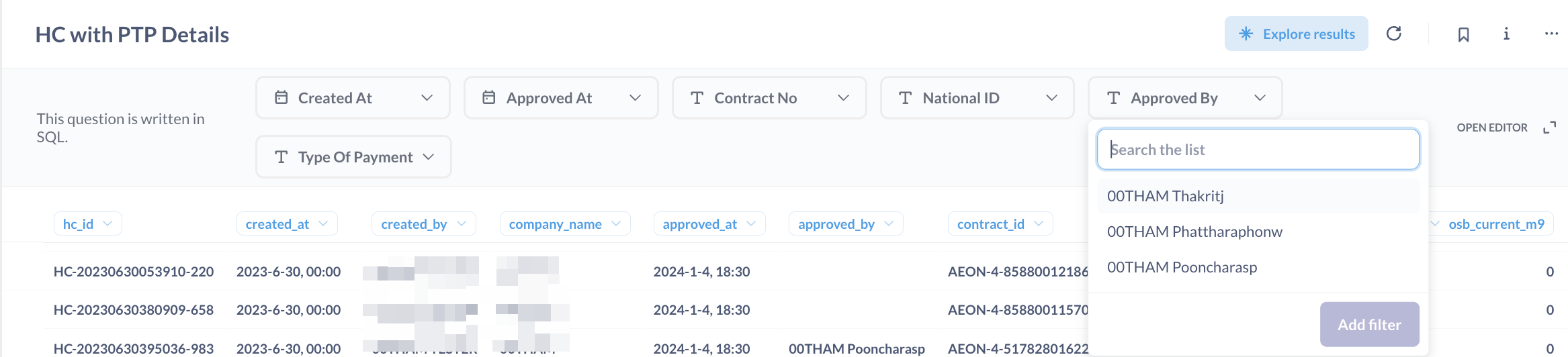
Task: Bookmark this question
Action: point(1463,34)
